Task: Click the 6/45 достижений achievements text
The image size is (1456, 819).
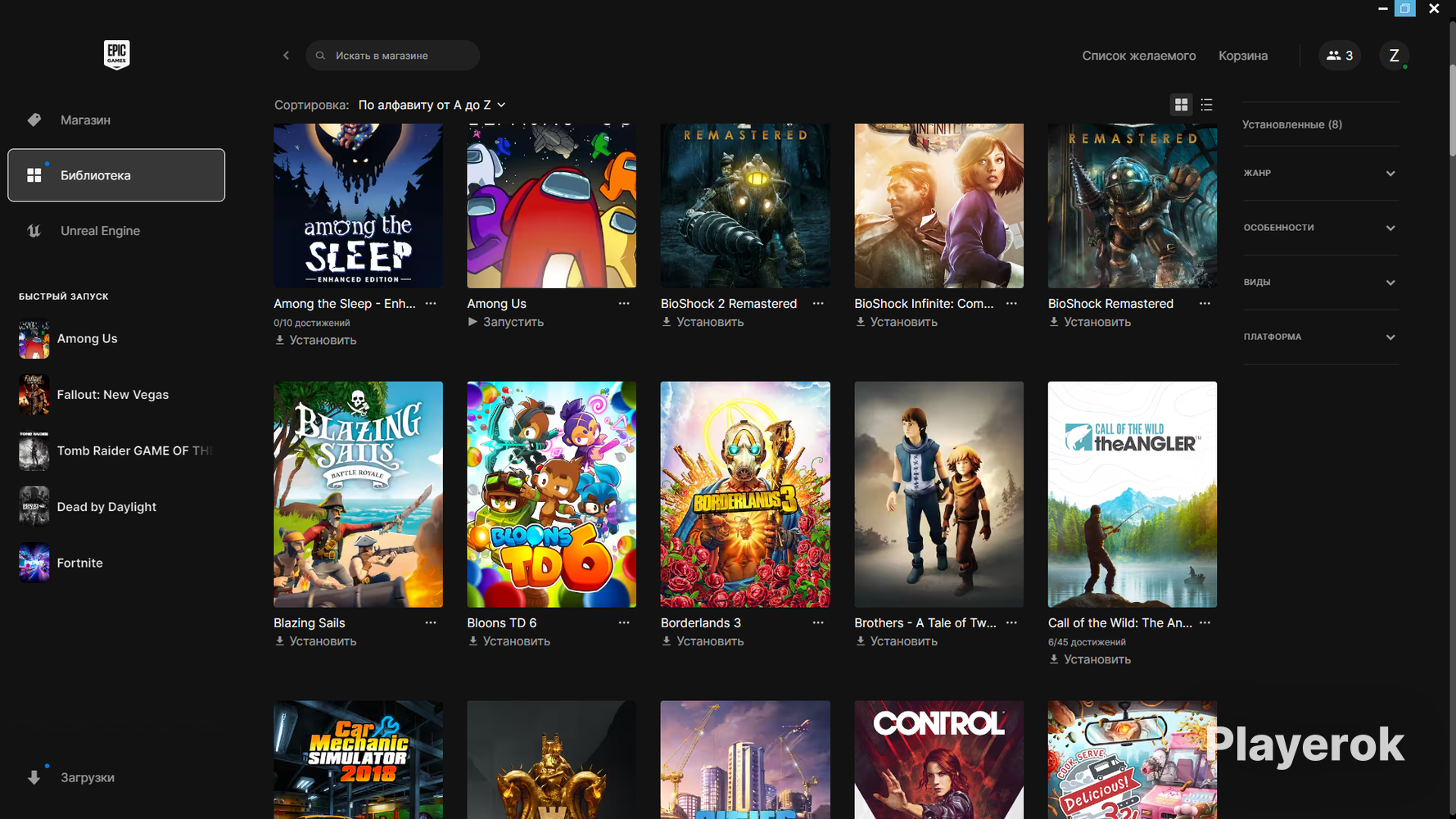Action: (1087, 642)
